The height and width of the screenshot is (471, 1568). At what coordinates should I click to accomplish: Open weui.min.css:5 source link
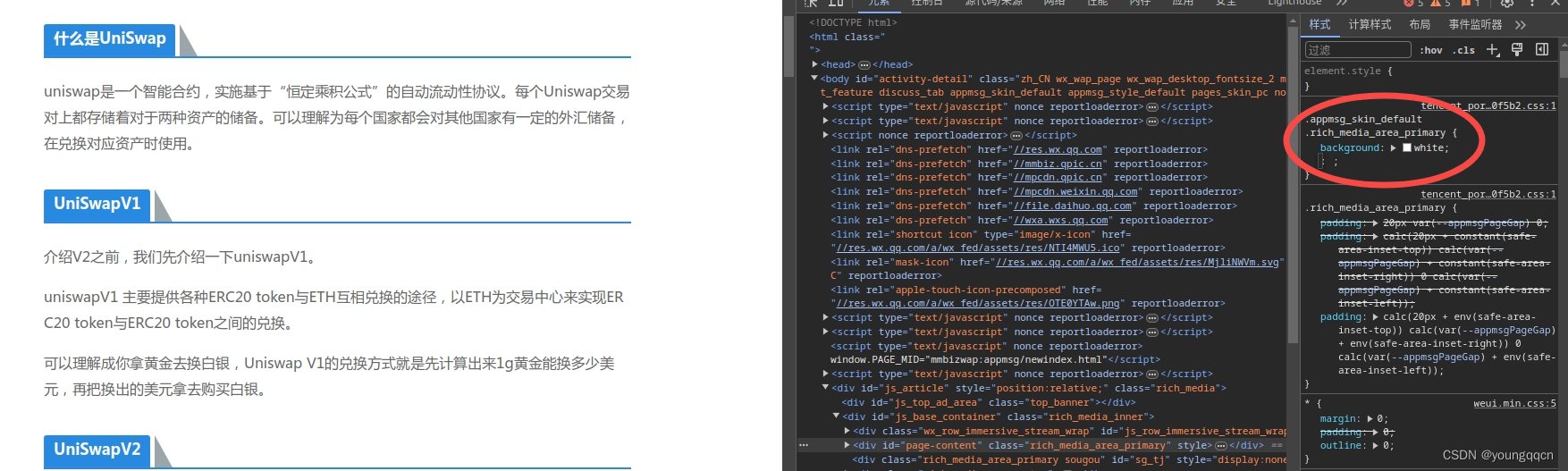coord(1514,404)
